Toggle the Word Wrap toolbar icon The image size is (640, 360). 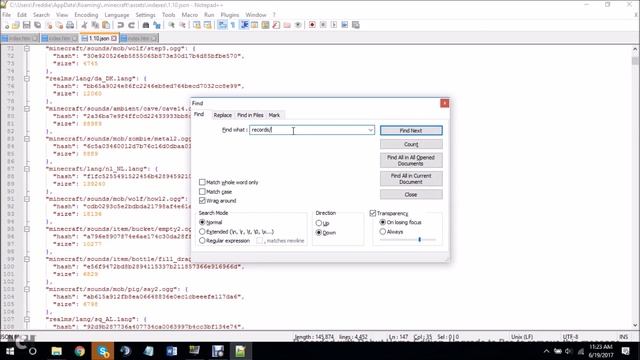222,25
